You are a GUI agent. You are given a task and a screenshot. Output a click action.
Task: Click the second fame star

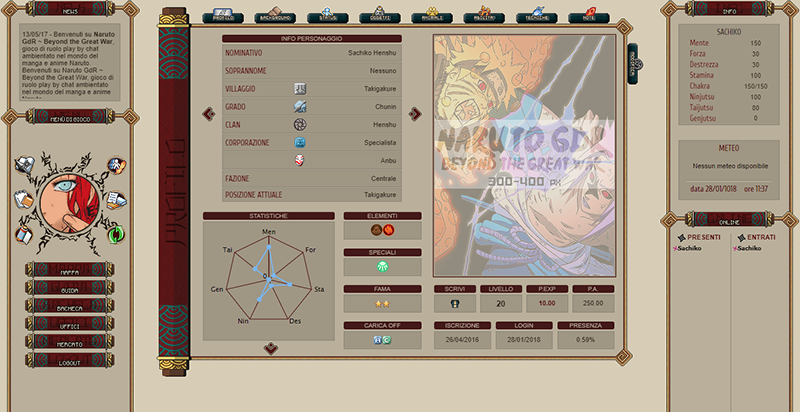386,304
